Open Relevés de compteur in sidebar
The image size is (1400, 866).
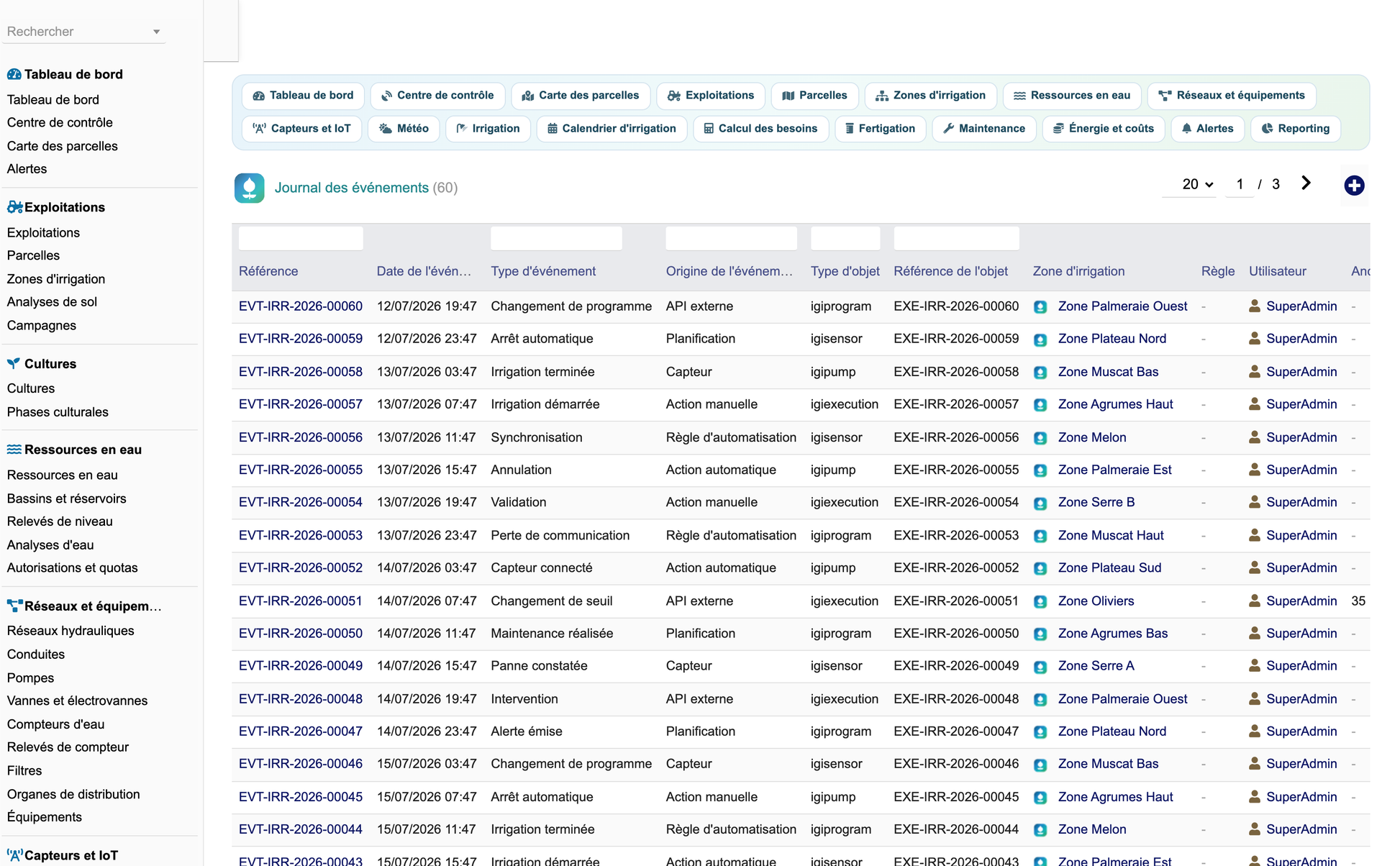[68, 747]
